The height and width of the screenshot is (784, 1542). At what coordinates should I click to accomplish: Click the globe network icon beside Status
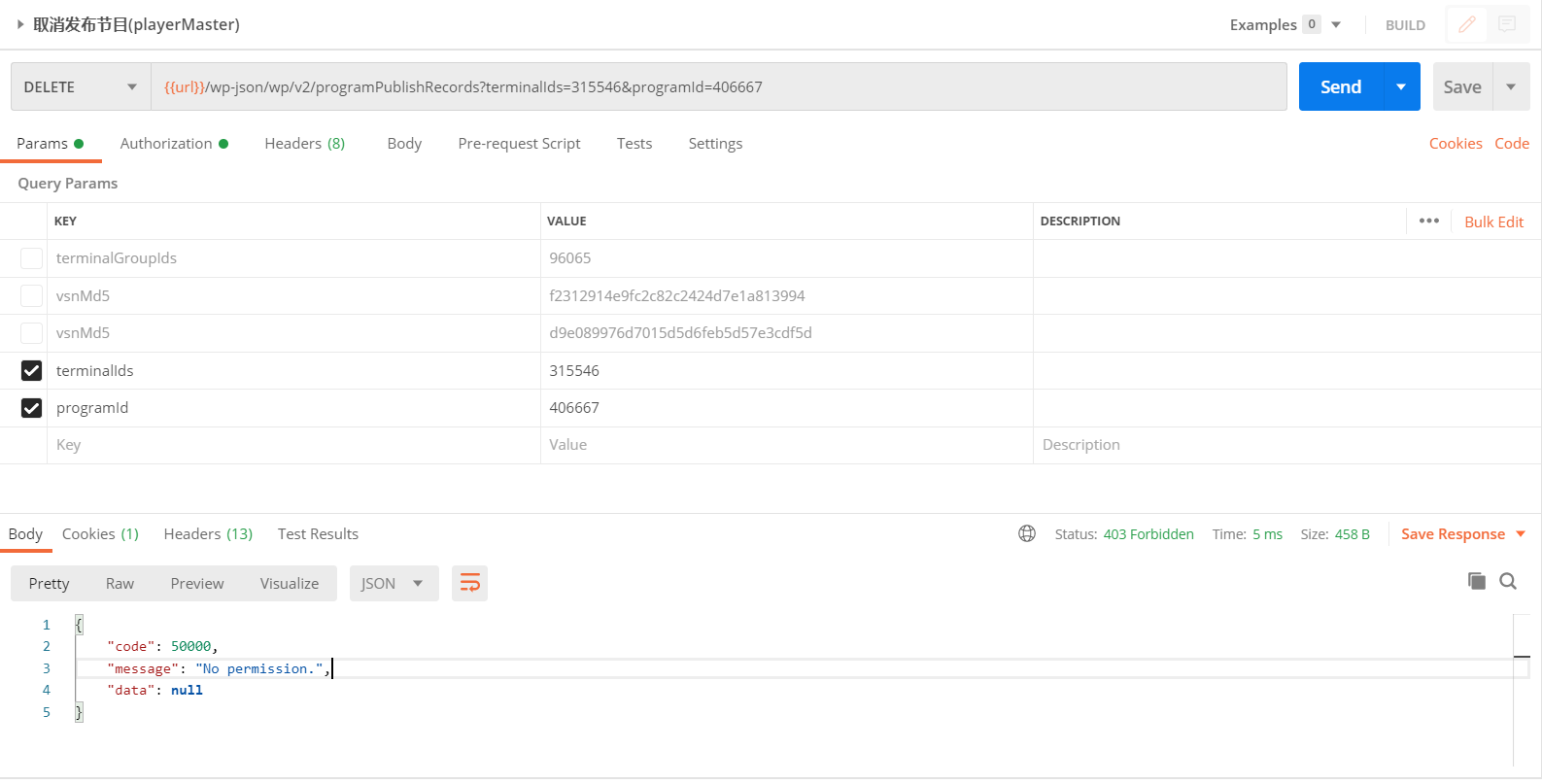pos(1027,533)
